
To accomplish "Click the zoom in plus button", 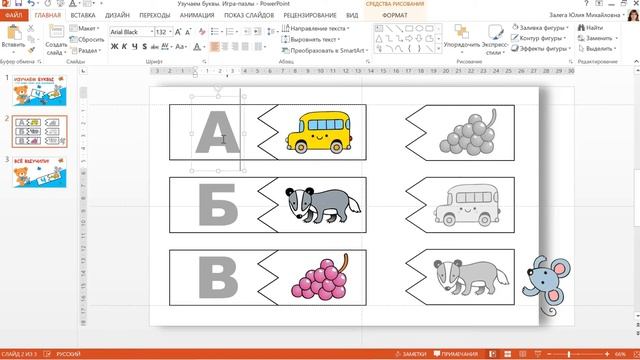I will coord(607,354).
